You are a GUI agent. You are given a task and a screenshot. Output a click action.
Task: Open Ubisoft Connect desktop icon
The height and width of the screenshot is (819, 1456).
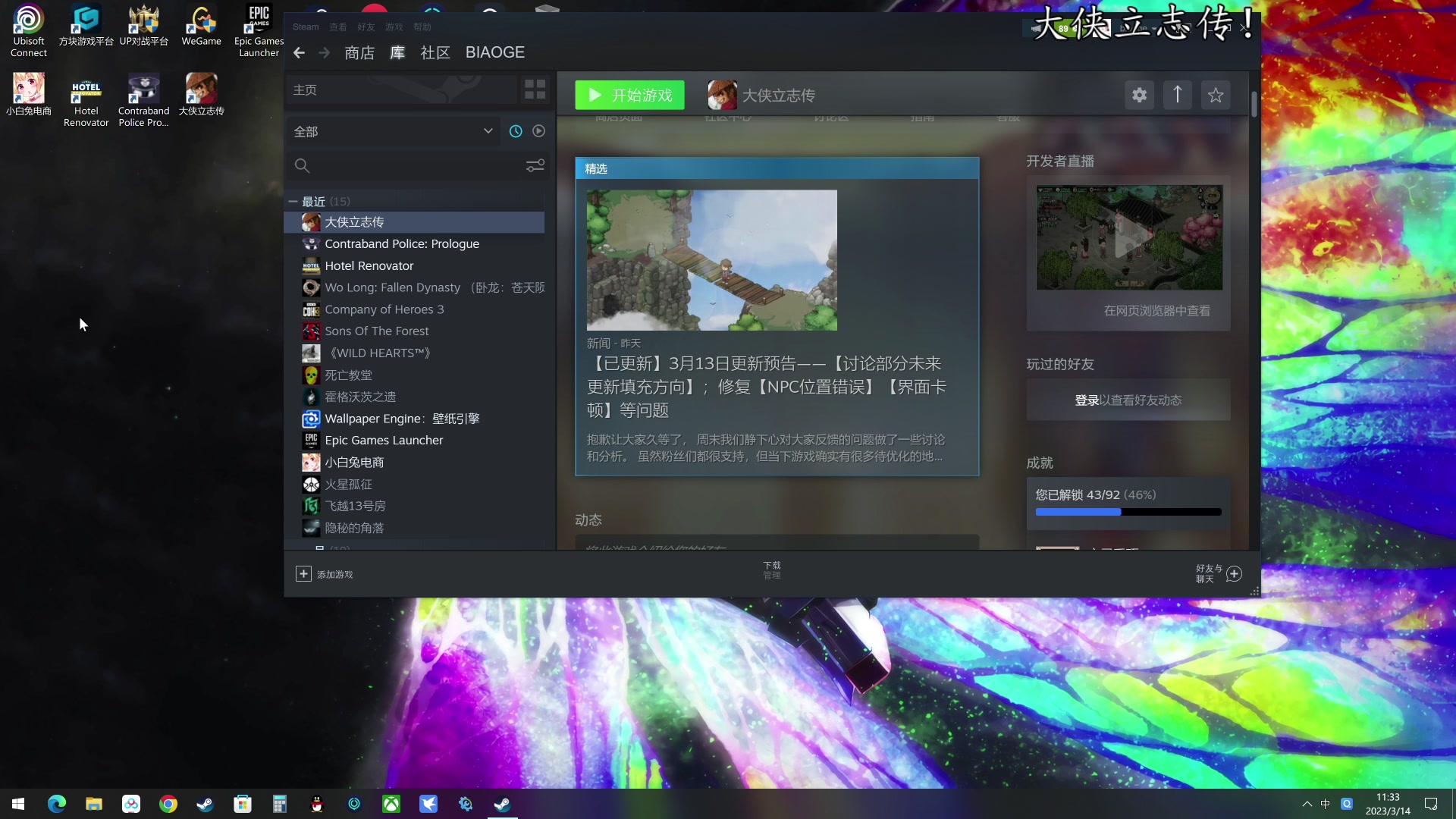[29, 30]
